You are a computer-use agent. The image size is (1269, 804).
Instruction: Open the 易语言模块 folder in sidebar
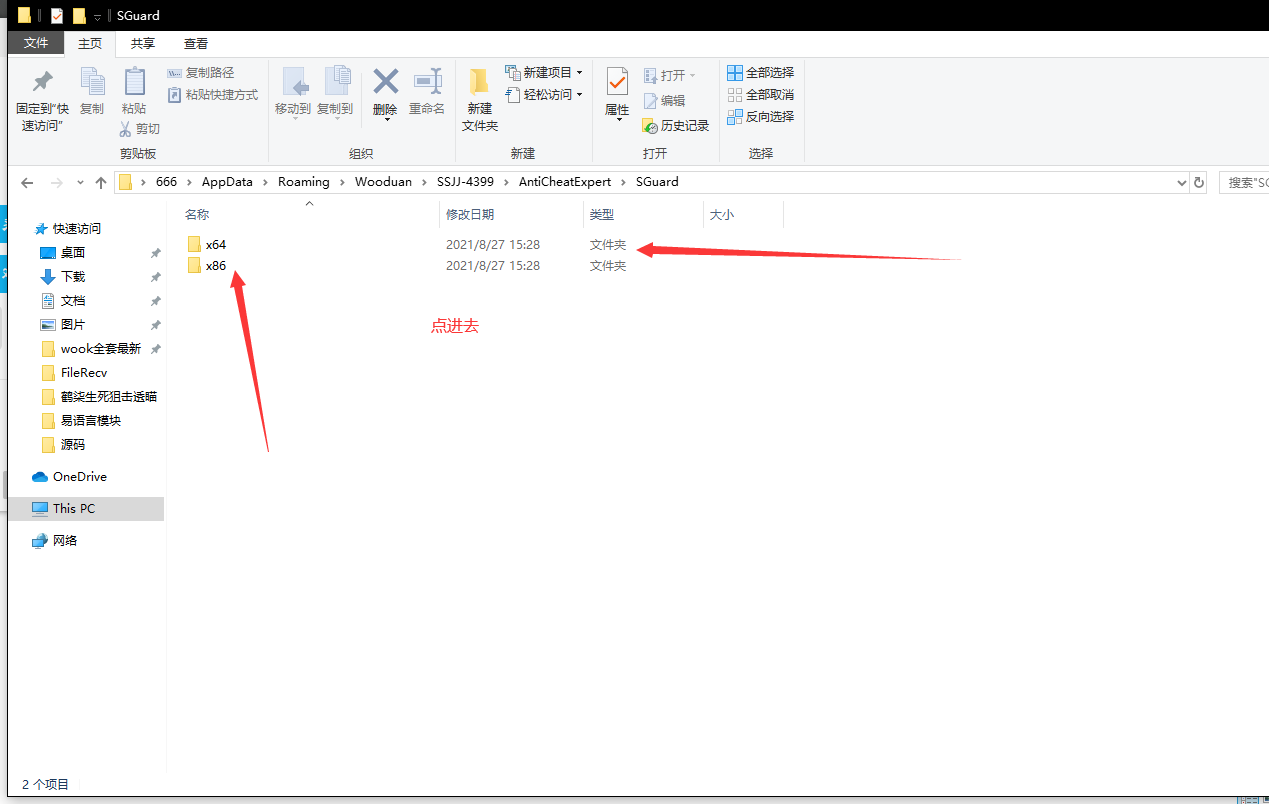tap(81, 420)
